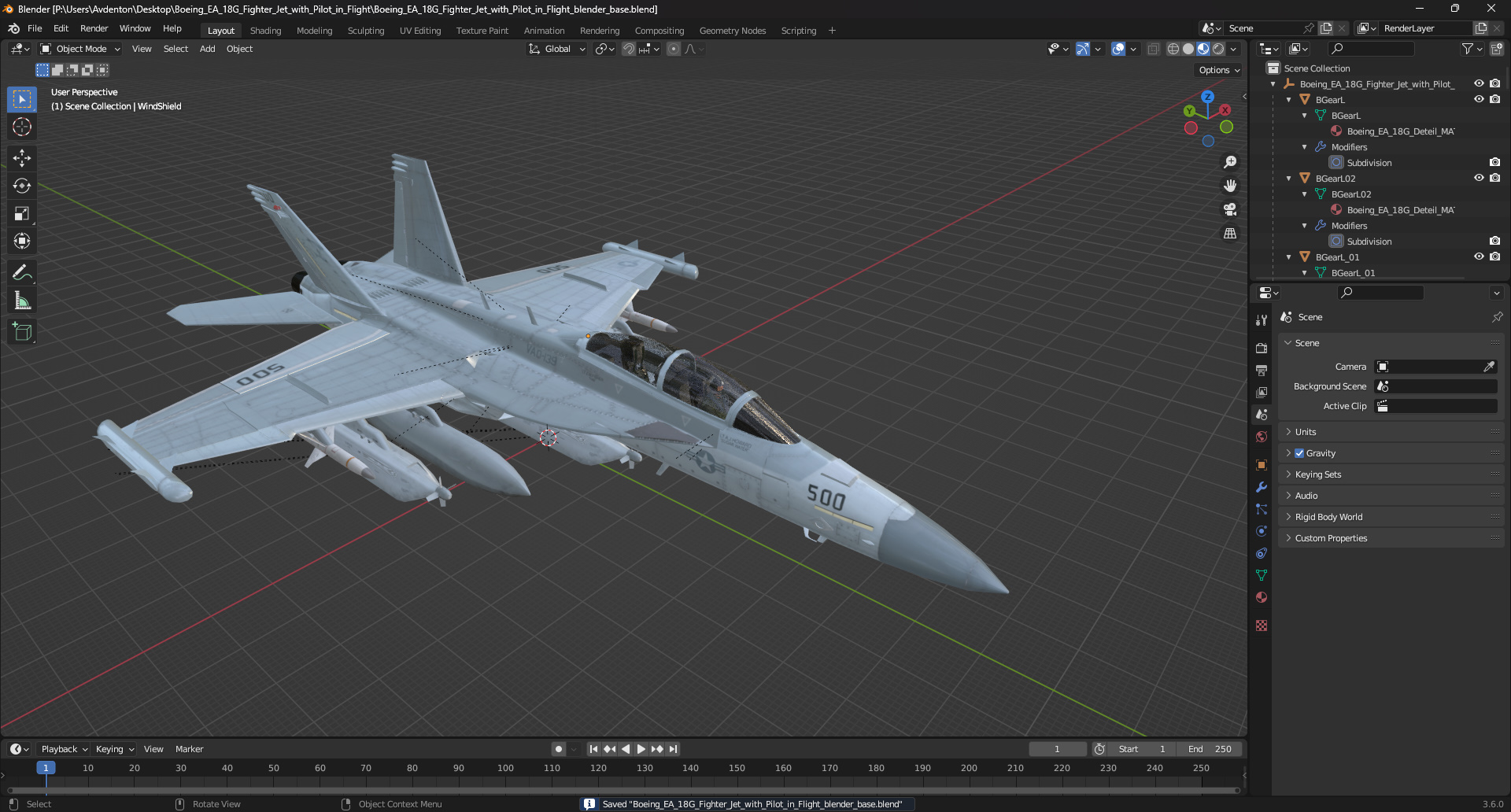Add a new workspace tab
The height and width of the screenshot is (812, 1511).
(x=832, y=31)
